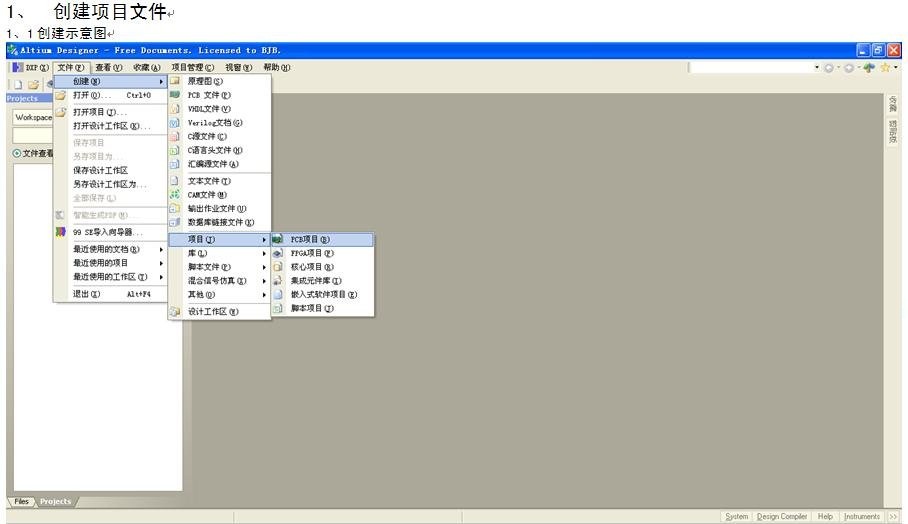Viewport: 908px width, 524px height.
Task: Open the 收藏 (Favorites) menu
Action: pos(147,68)
